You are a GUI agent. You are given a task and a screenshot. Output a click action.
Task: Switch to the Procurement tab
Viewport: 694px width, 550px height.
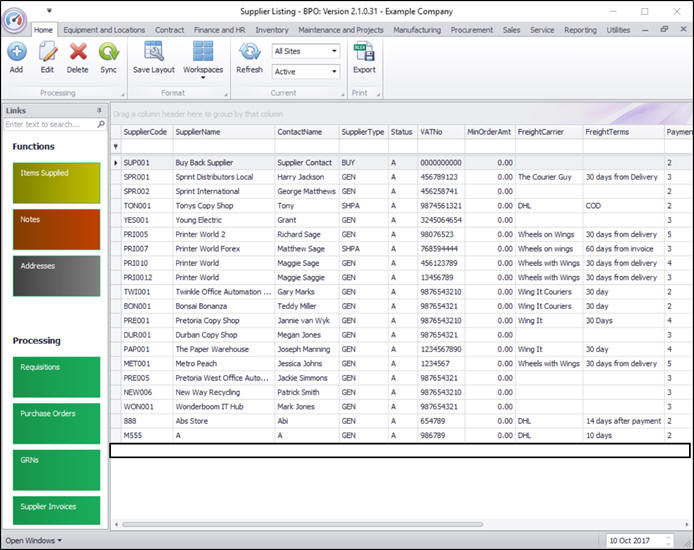point(471,30)
